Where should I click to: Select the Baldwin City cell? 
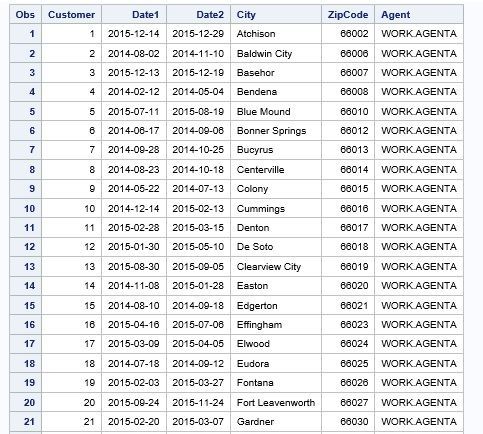(x=276, y=54)
